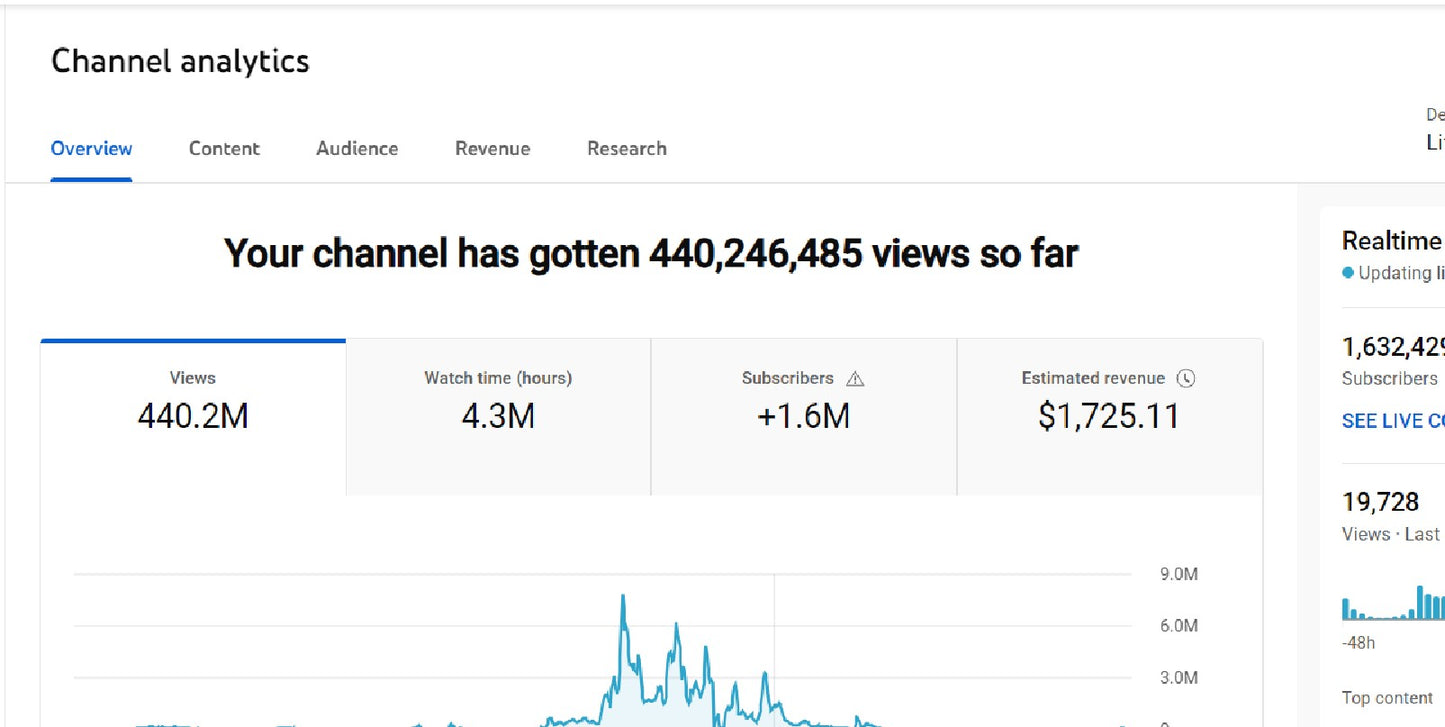
Task: Click the 19,728 realtime views figure
Action: click(x=1380, y=501)
